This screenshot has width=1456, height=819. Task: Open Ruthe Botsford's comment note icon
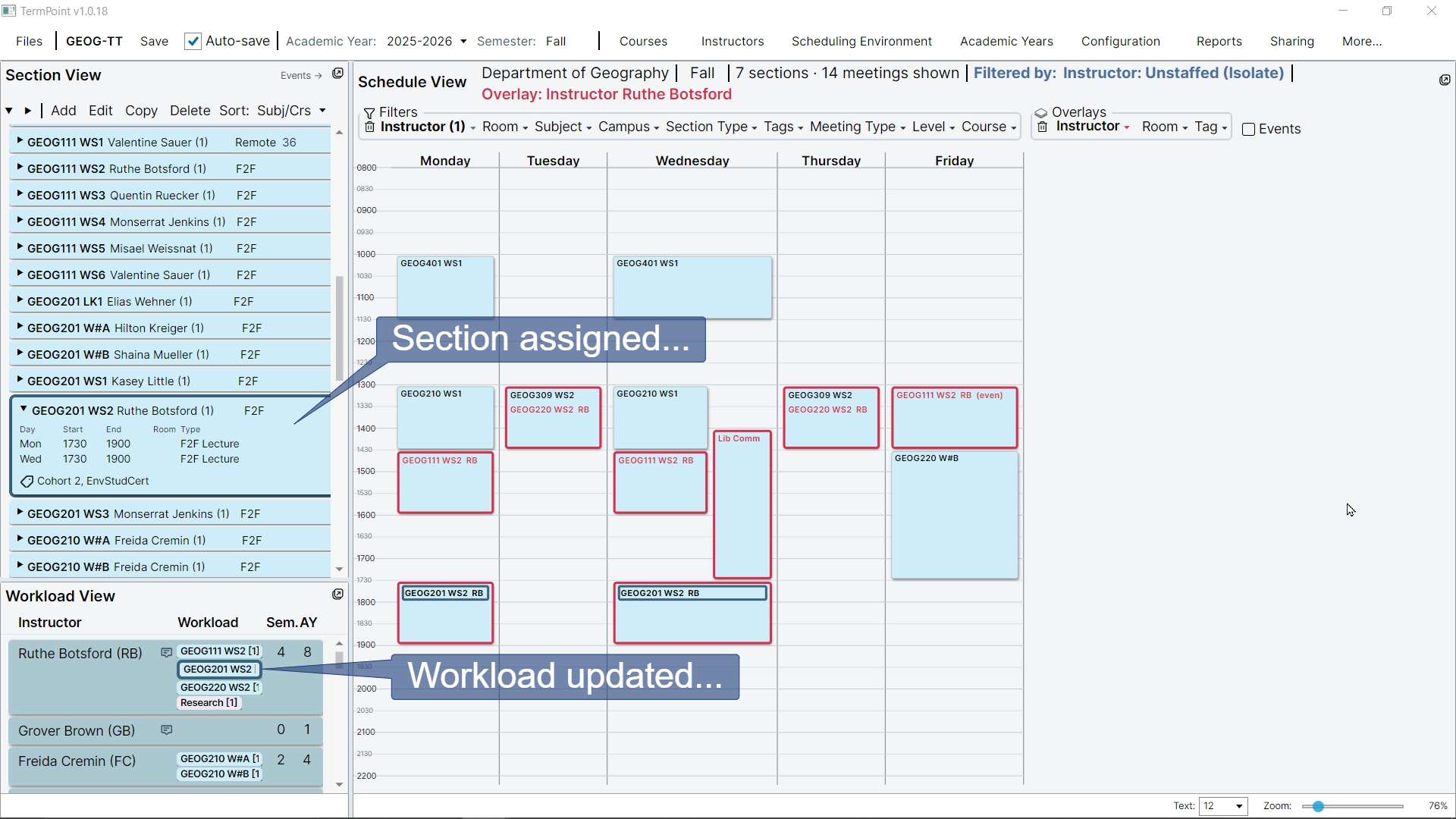tap(167, 653)
